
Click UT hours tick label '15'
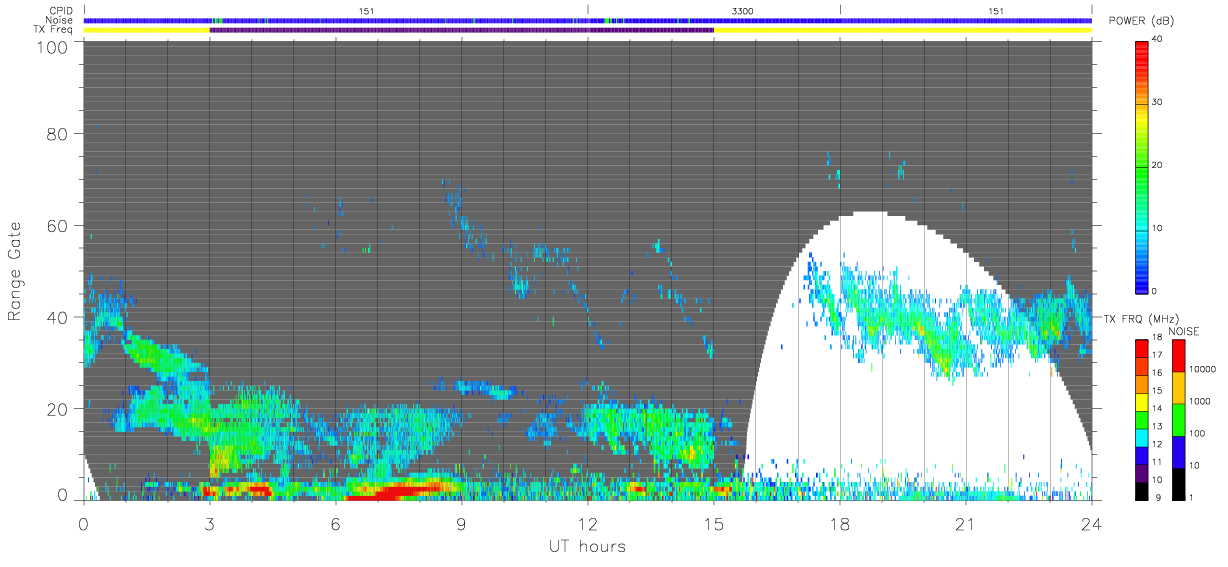(714, 523)
